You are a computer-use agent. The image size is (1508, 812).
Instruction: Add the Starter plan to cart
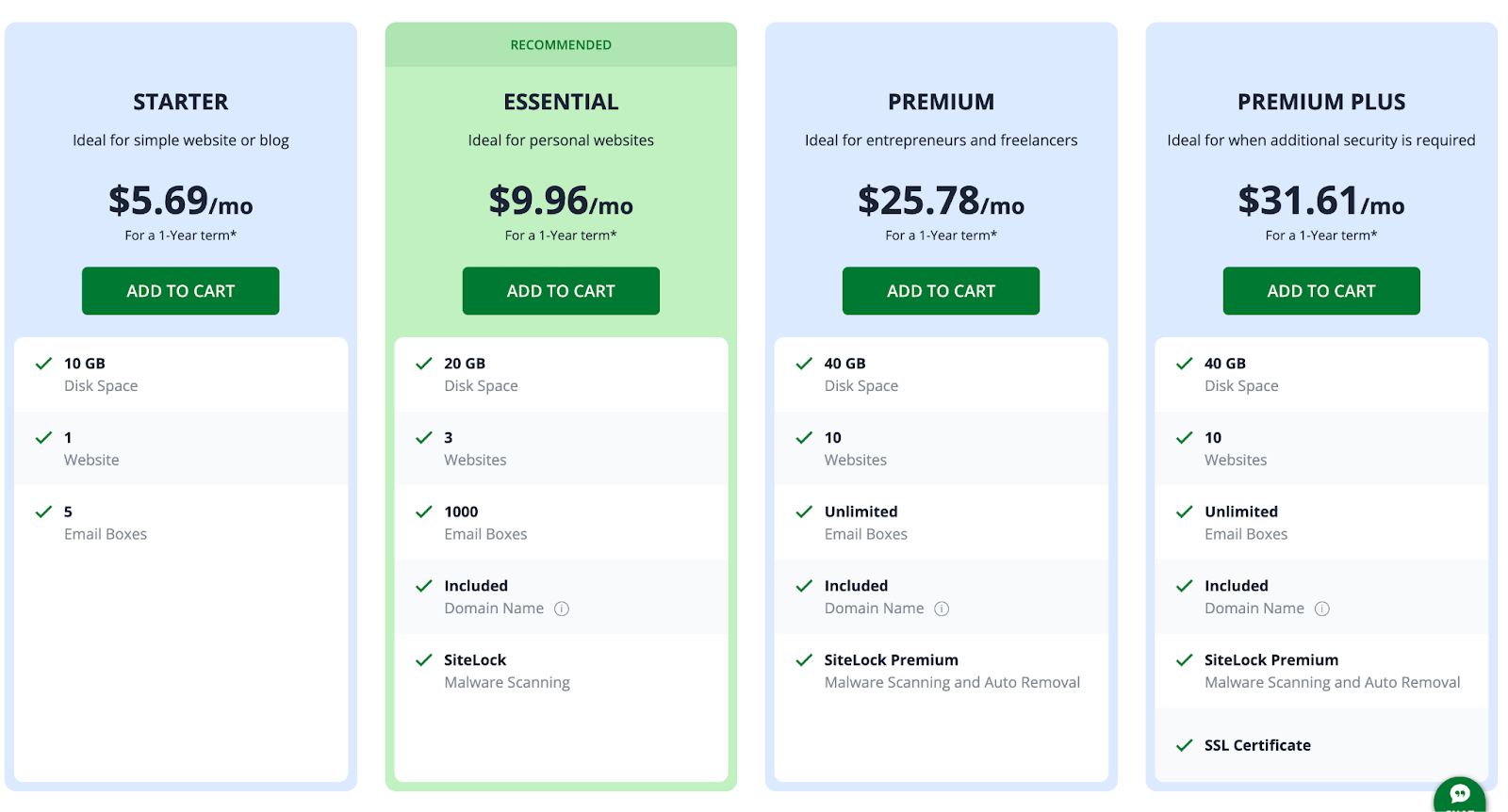pyautogui.click(x=180, y=291)
